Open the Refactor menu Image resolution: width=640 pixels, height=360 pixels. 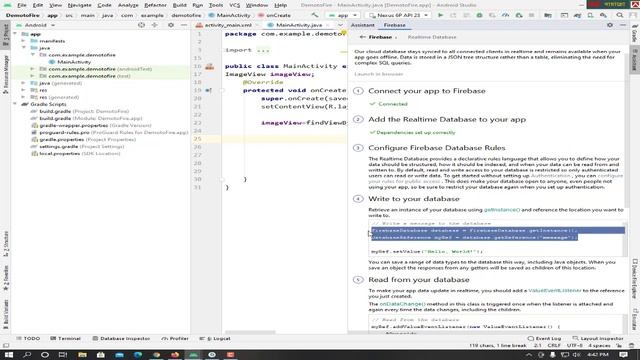[x=156, y=5]
